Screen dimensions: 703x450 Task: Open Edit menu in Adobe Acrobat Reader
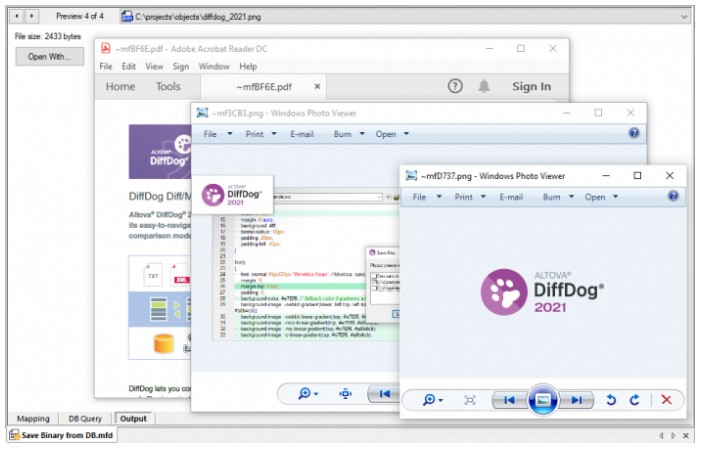[x=129, y=66]
